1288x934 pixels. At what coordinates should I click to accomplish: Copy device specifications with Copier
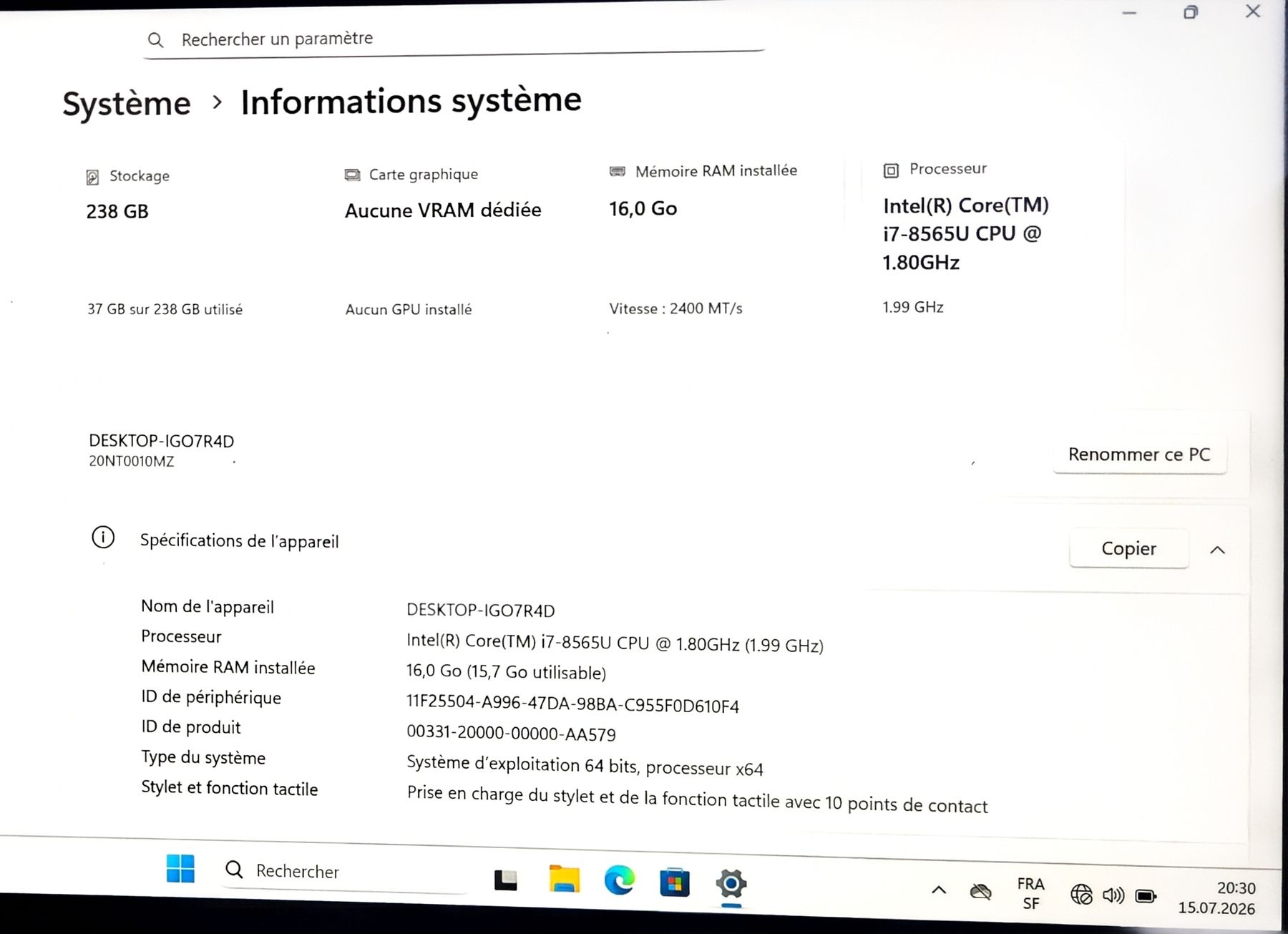pos(1128,548)
